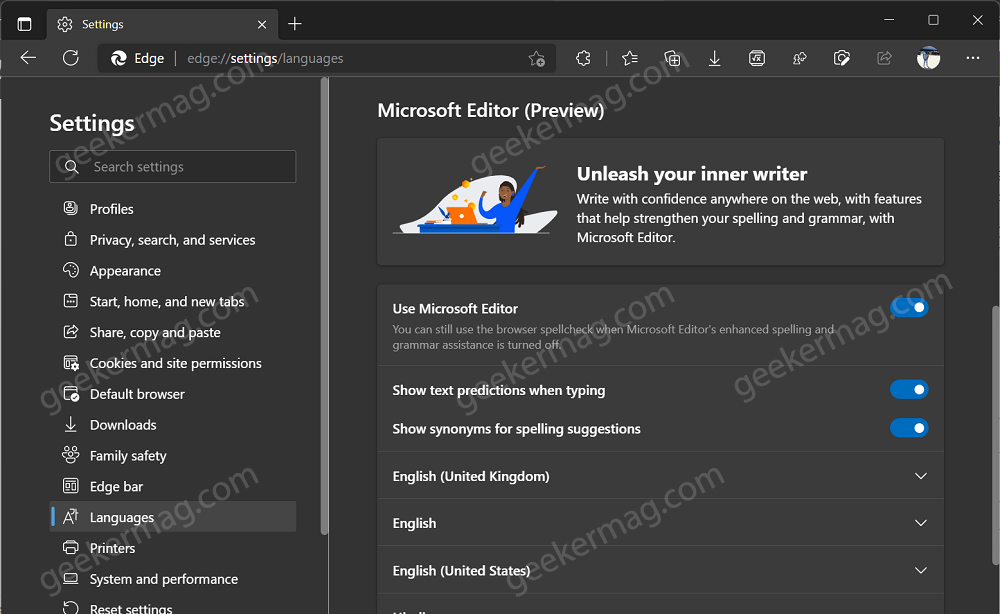Click the writer illustration image

click(476, 200)
